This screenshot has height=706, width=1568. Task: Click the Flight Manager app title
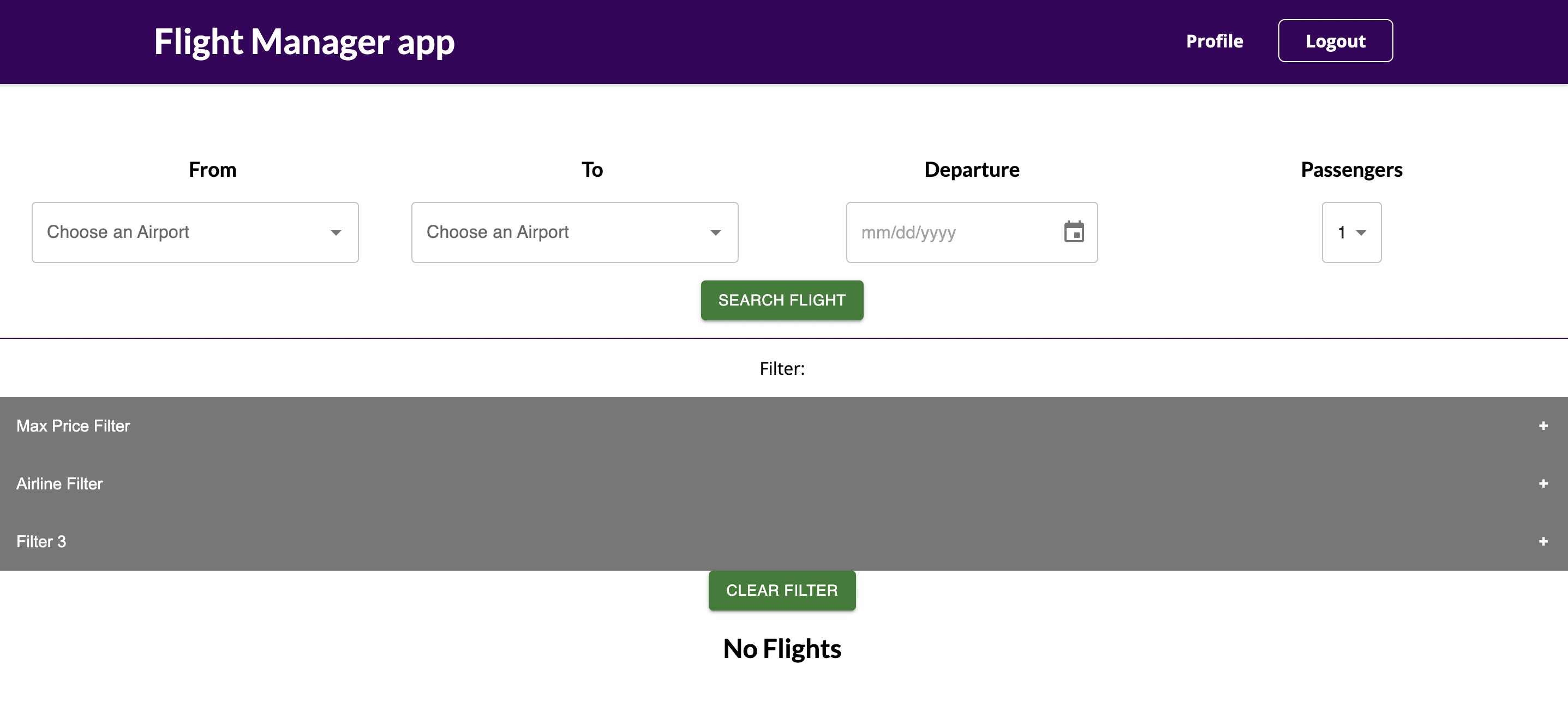point(304,42)
